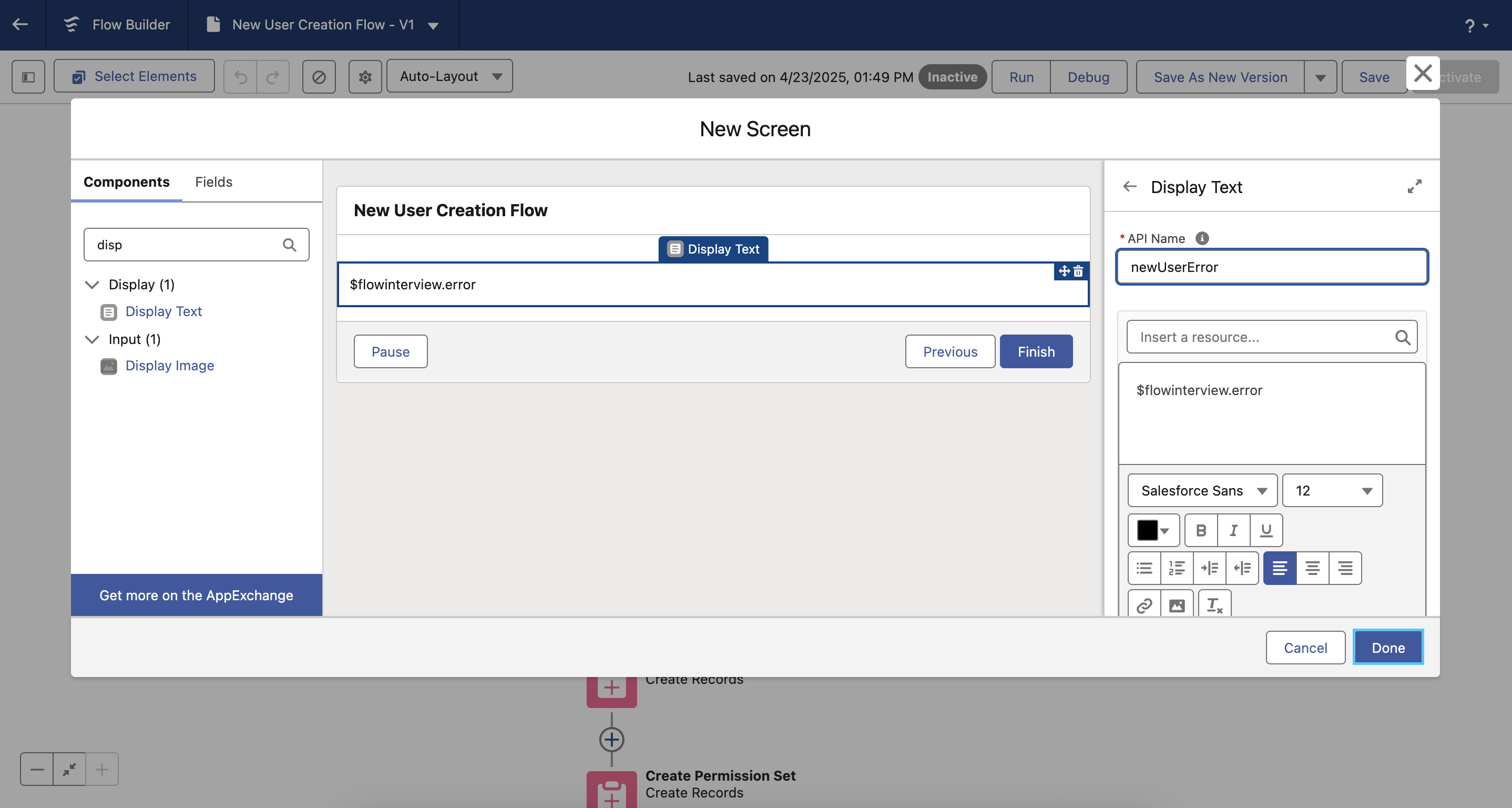Switch to the Fields tab
The width and height of the screenshot is (1512, 808).
pyautogui.click(x=213, y=182)
